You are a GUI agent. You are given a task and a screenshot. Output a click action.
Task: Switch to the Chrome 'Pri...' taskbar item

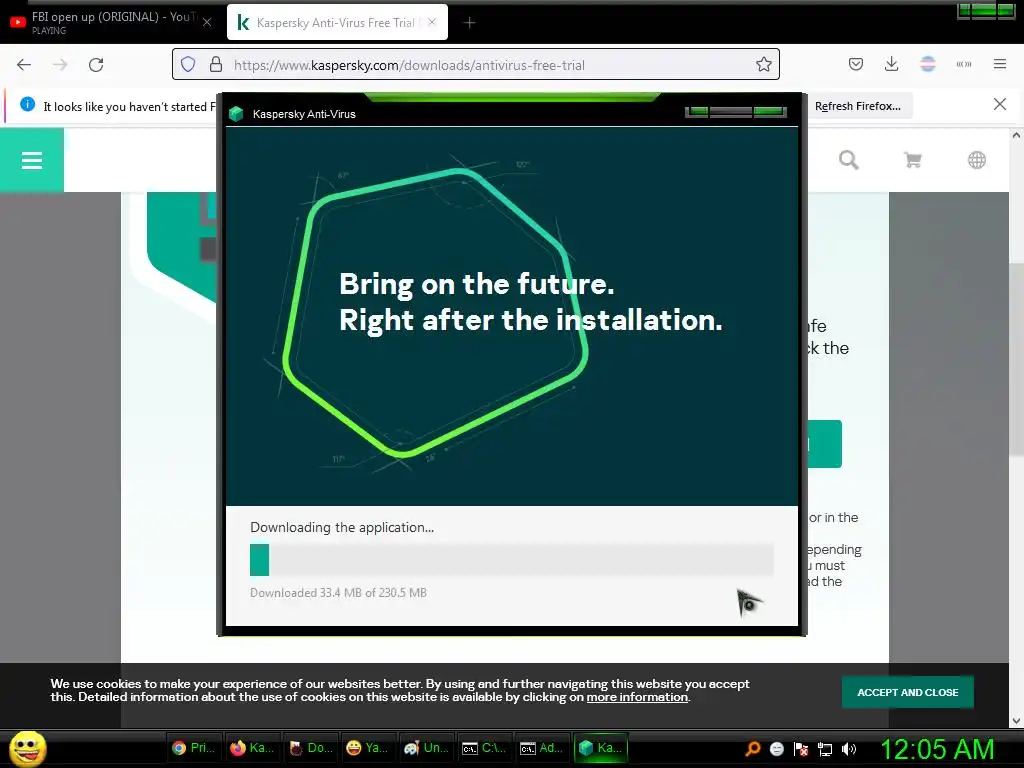(194, 748)
